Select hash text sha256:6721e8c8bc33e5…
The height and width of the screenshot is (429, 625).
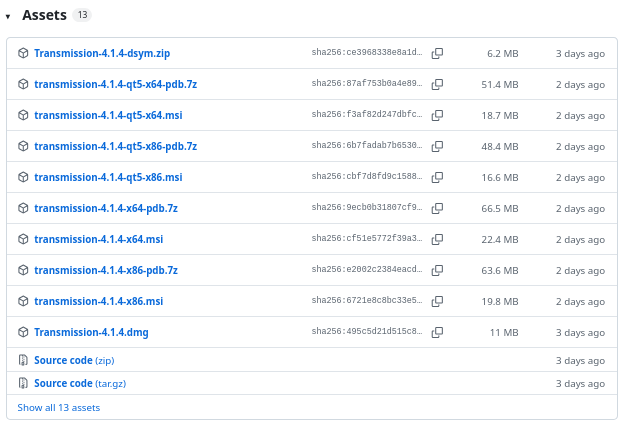[x=367, y=300]
